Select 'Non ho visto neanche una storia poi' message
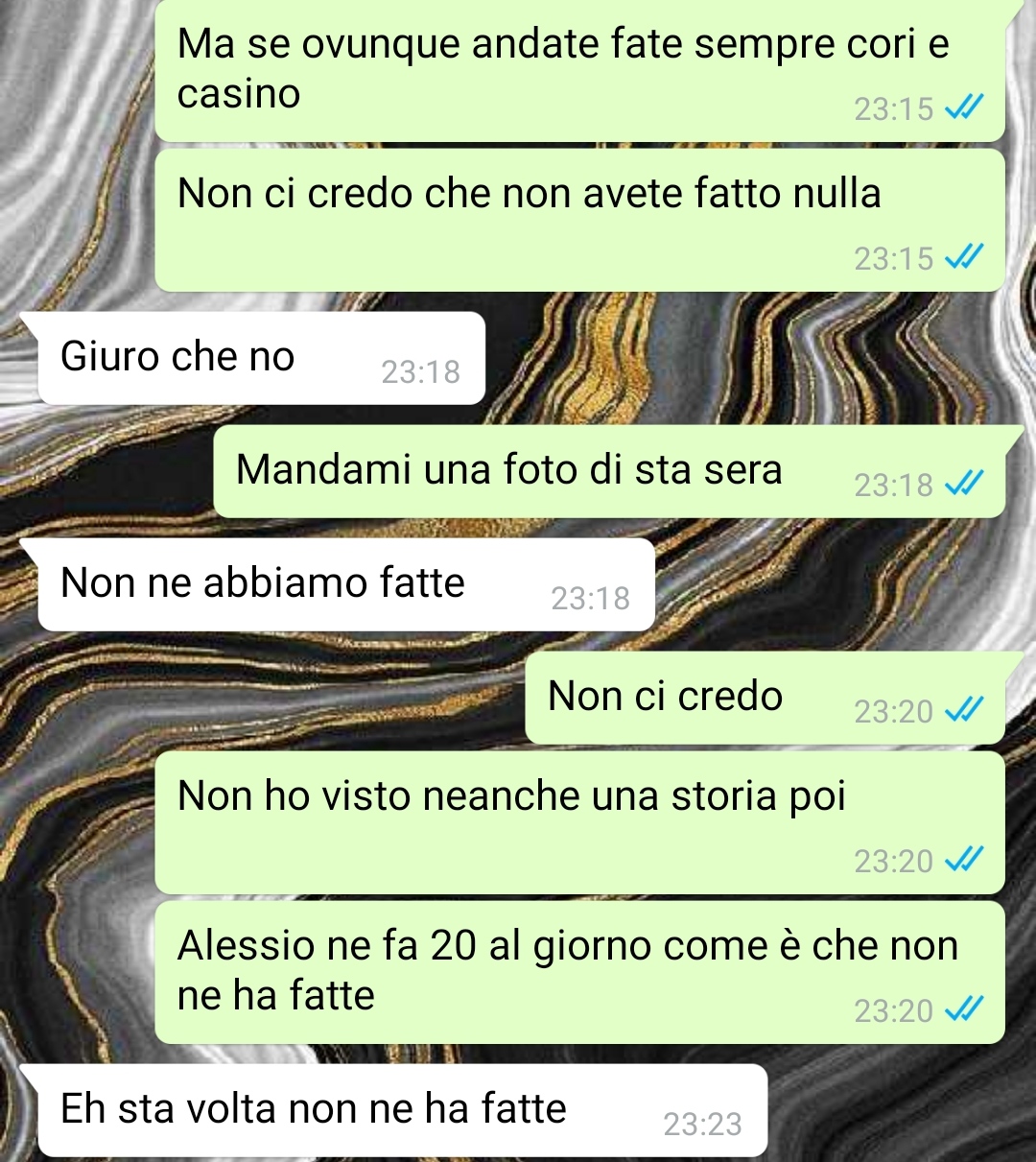 click(x=579, y=822)
